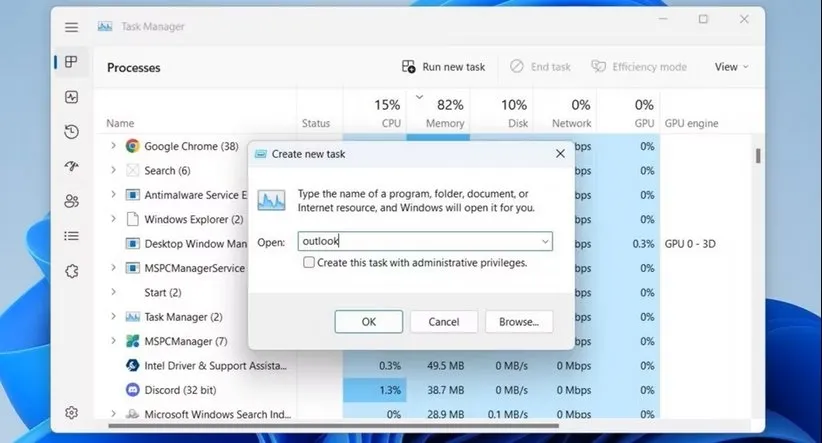Open App history page in sidebar
The height and width of the screenshot is (443, 822).
[71, 132]
